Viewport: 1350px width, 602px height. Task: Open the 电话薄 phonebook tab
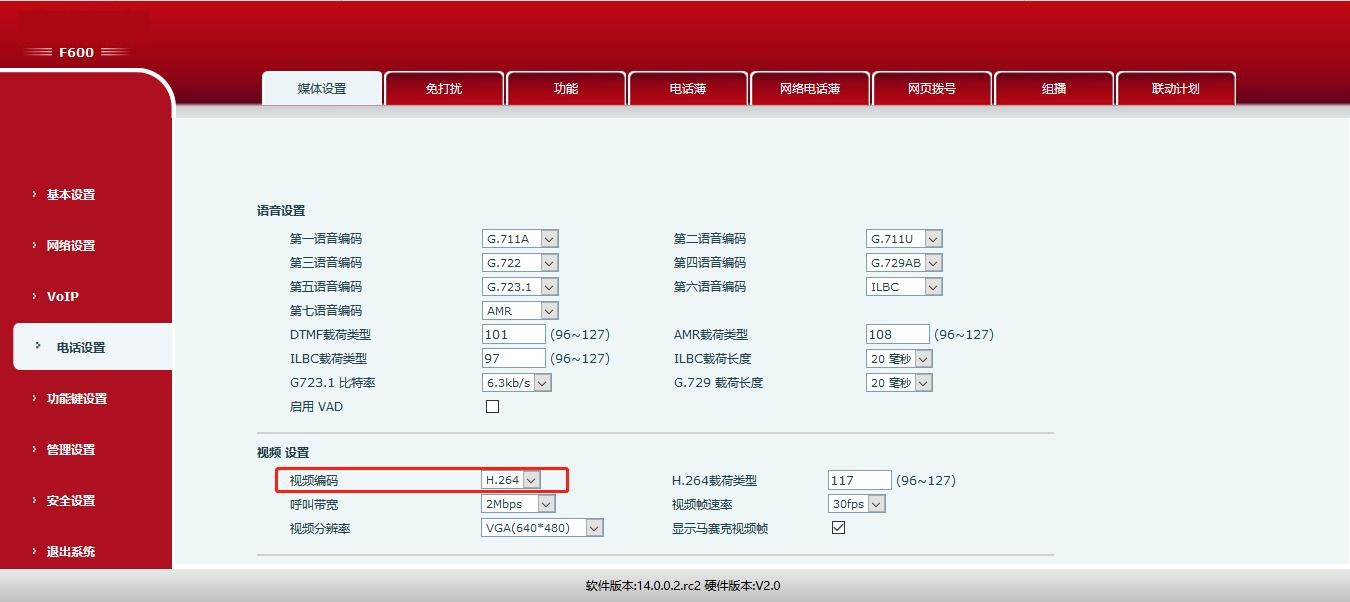pyautogui.click(x=687, y=88)
